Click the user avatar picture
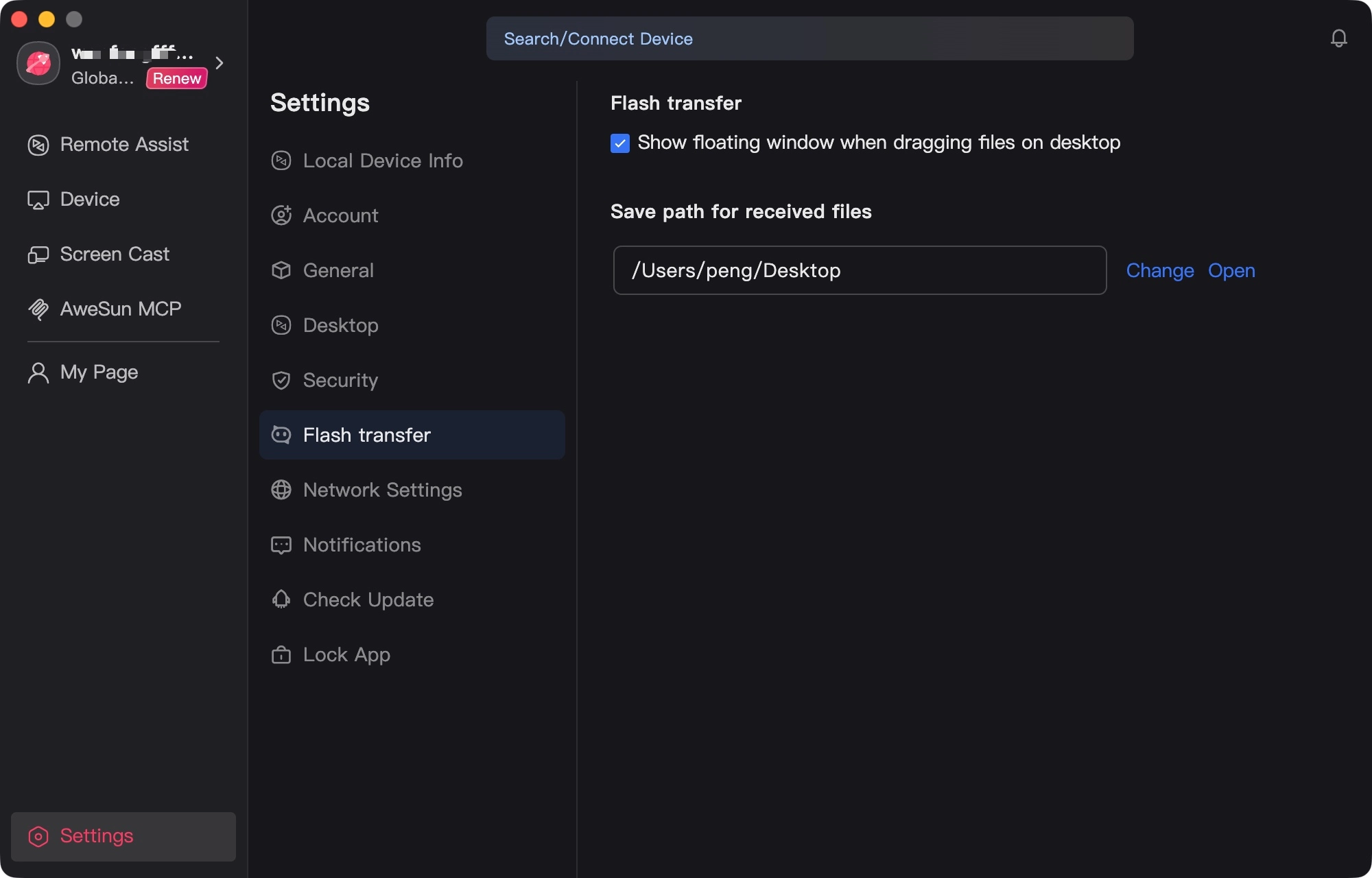1372x878 pixels. 38,63
